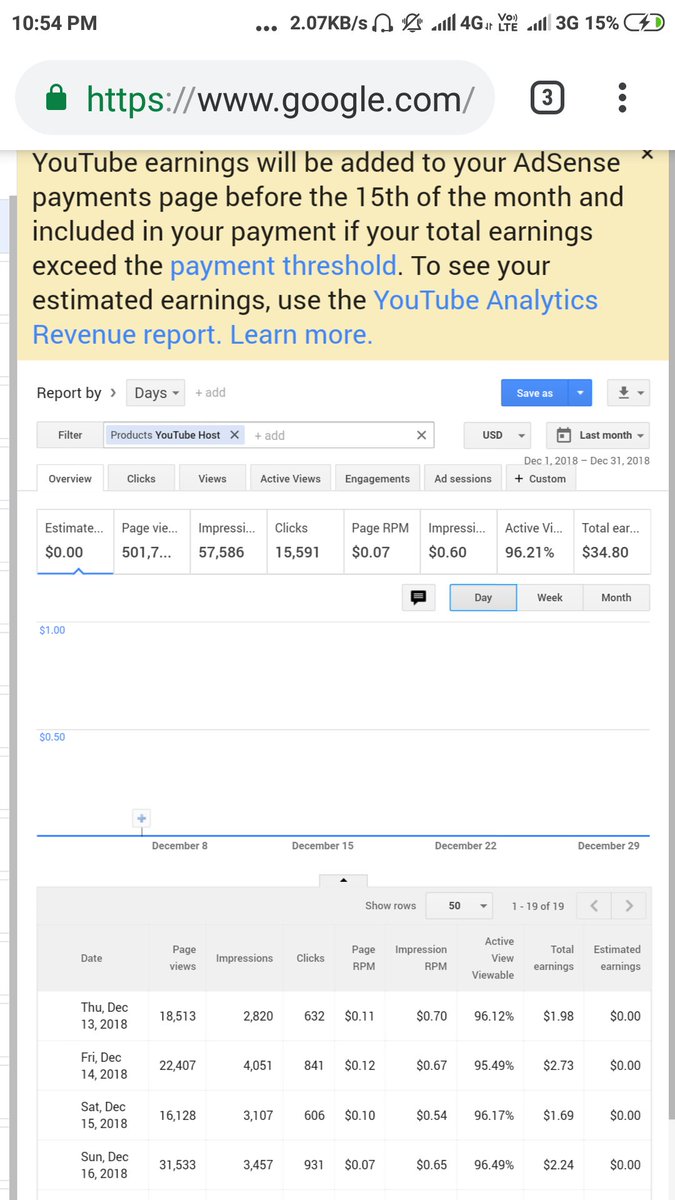
Task: Open the Last month date range dropdown
Action: pyautogui.click(x=599, y=435)
